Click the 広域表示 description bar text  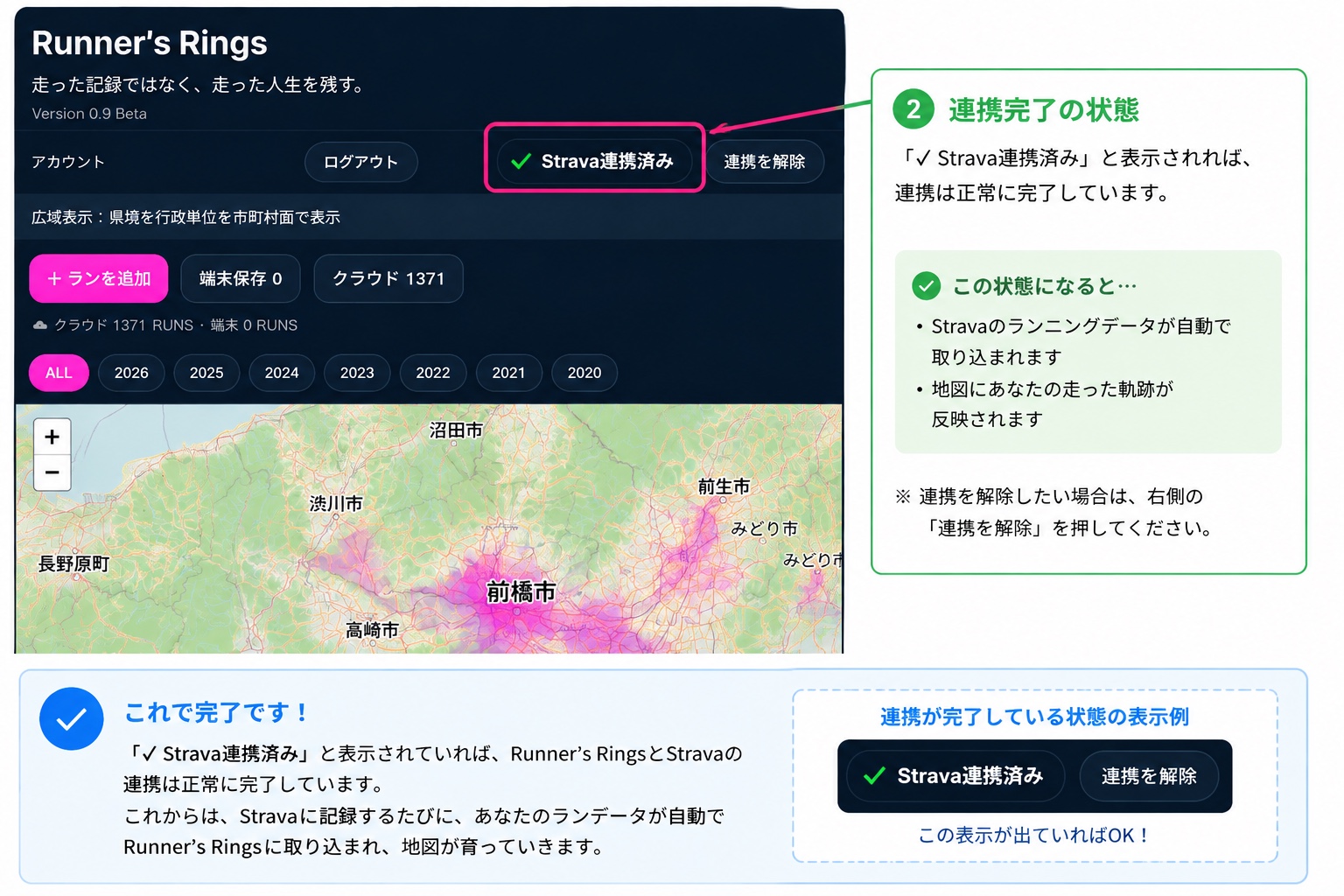[185, 217]
